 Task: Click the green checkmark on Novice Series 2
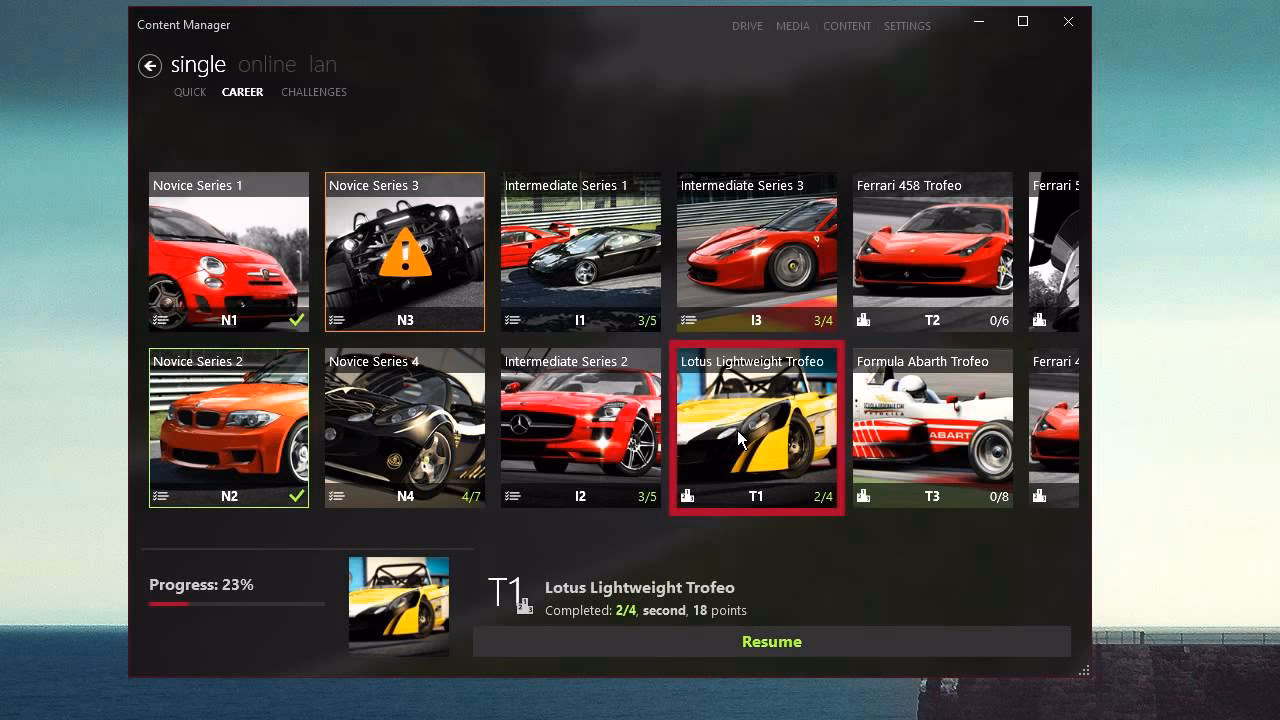[x=296, y=496]
